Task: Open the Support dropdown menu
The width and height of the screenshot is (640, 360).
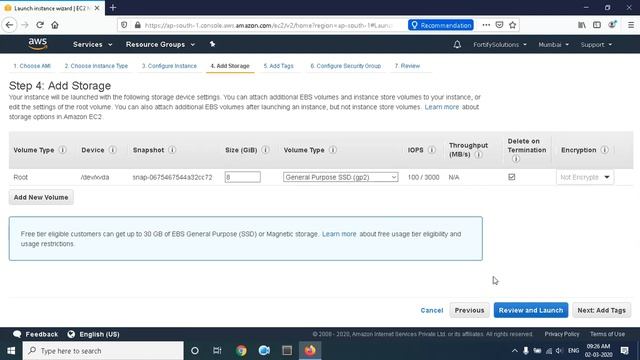Action: tap(596, 44)
